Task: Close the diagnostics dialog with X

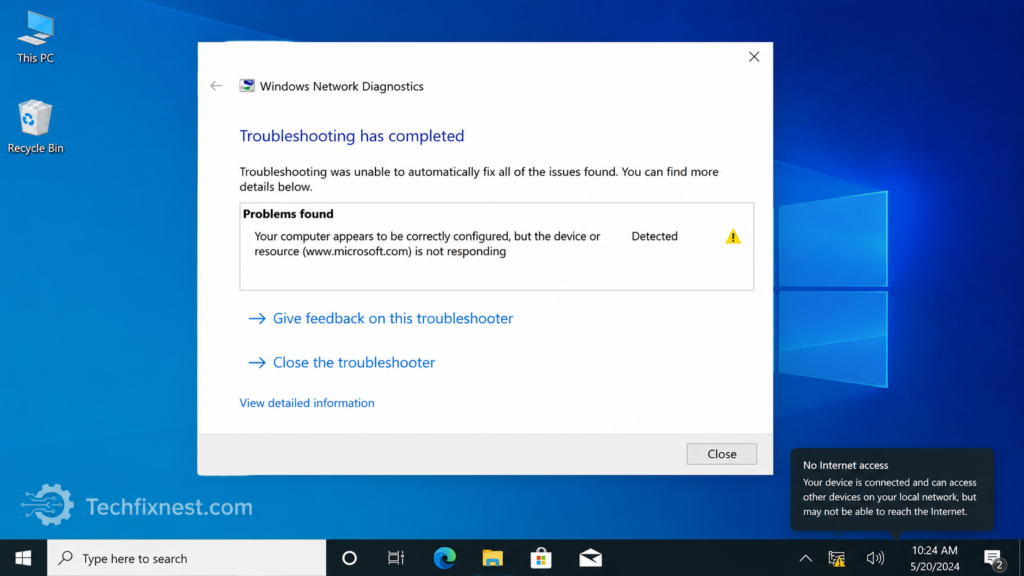Action: pyautogui.click(x=754, y=57)
